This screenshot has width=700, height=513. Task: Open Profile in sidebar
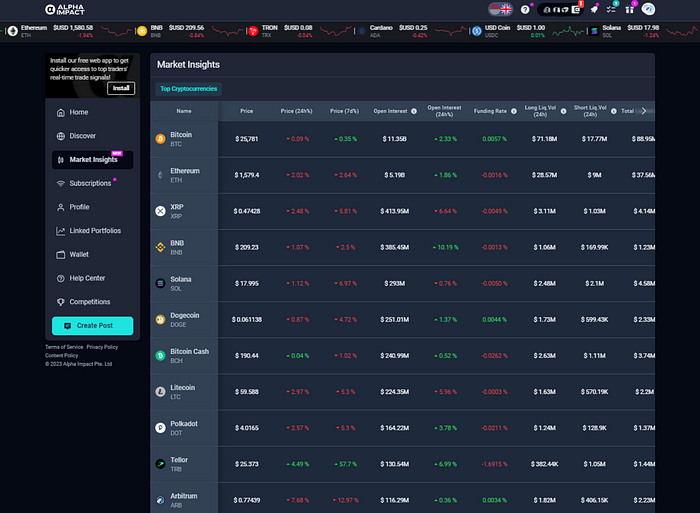coord(92,207)
